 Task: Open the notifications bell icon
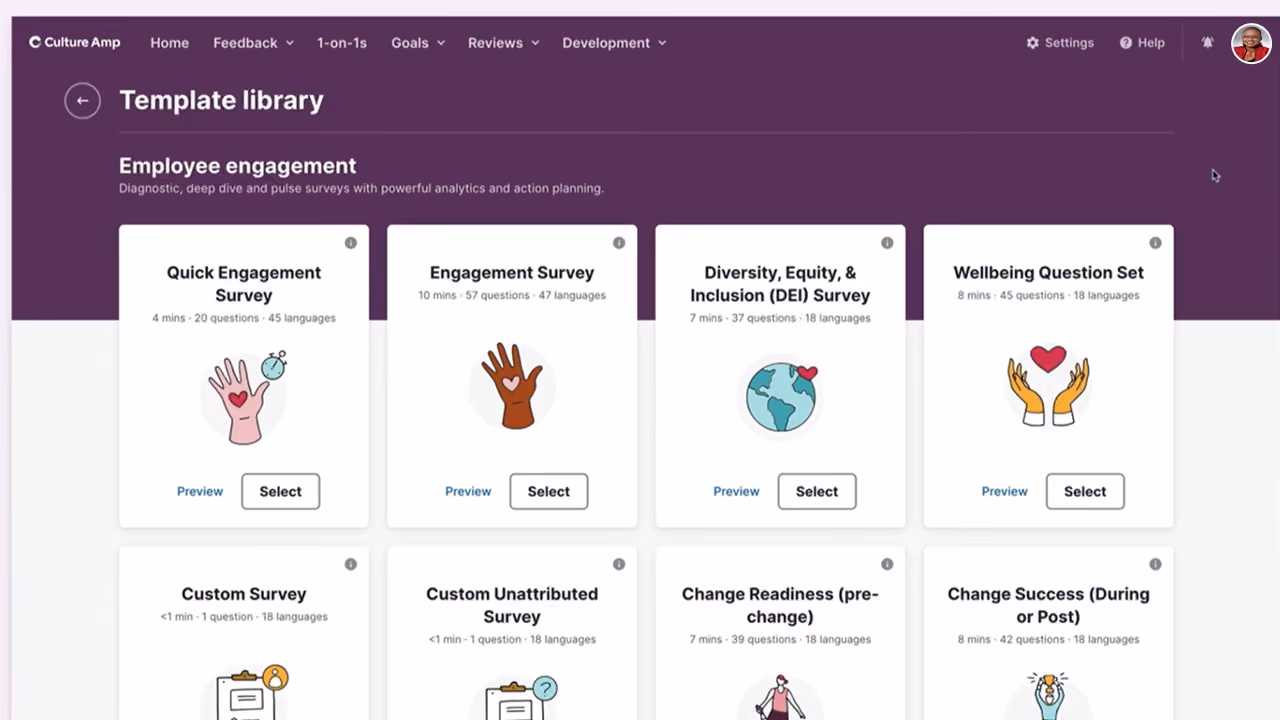click(1208, 43)
